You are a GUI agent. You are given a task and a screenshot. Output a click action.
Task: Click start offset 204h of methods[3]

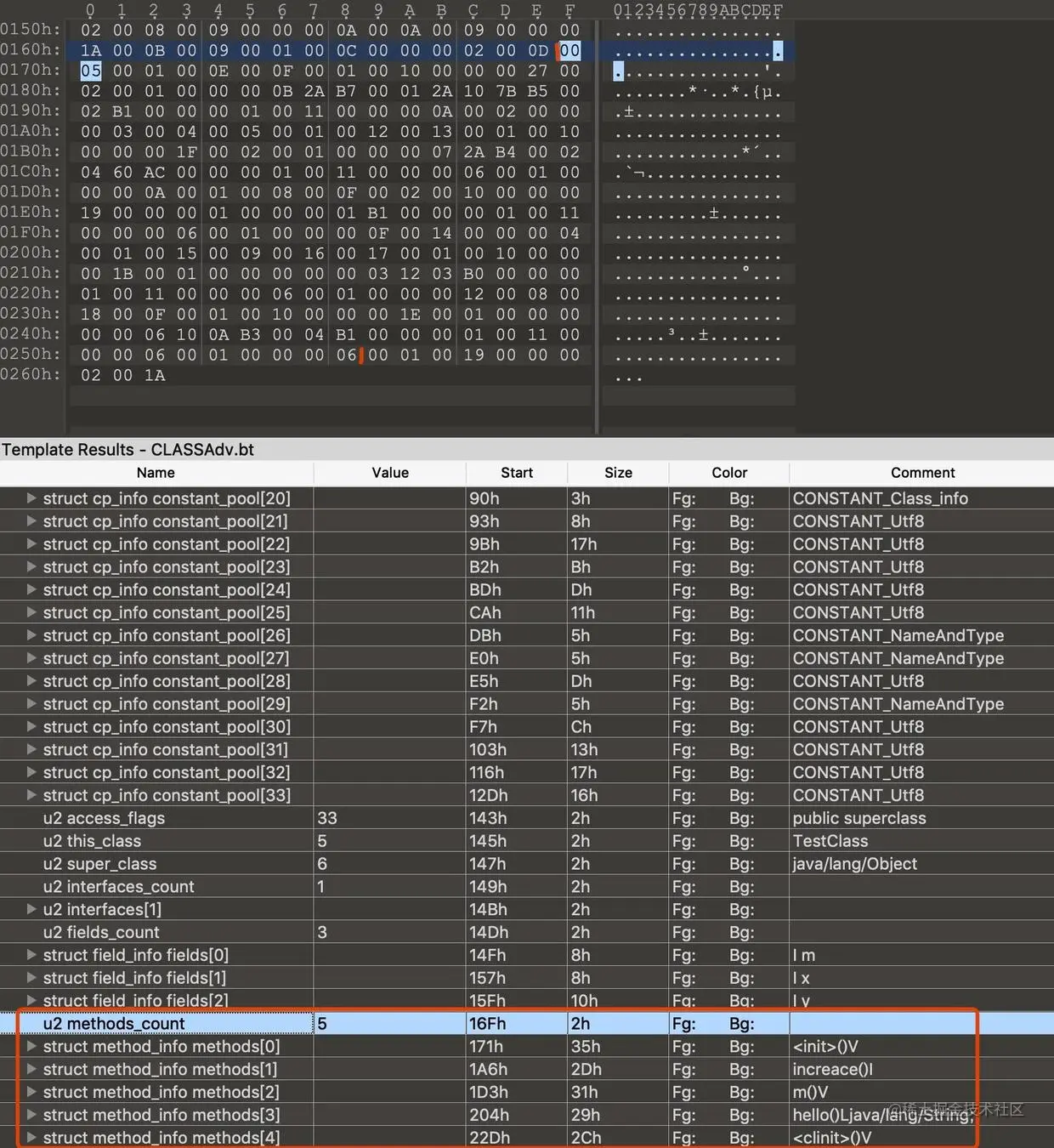[x=489, y=1115]
